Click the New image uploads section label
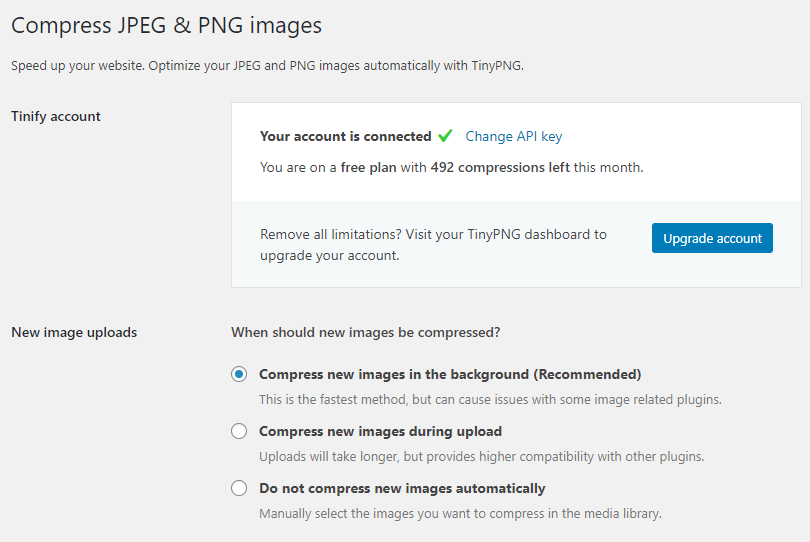810x542 pixels. [x=74, y=332]
